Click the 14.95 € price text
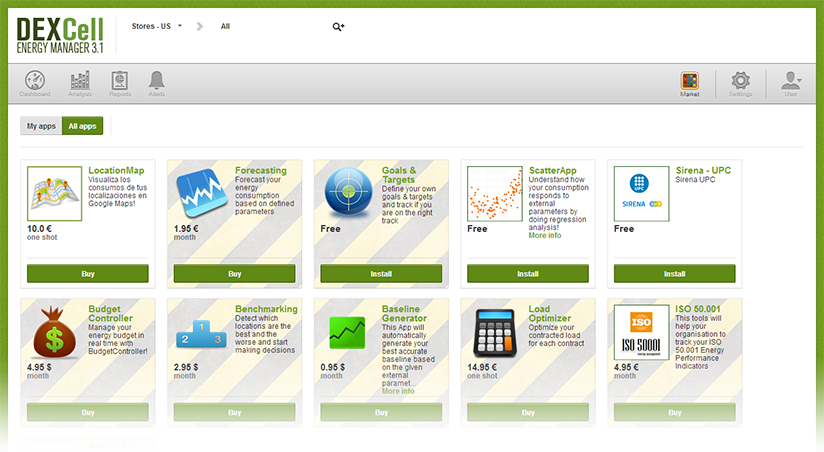 [x=482, y=367]
